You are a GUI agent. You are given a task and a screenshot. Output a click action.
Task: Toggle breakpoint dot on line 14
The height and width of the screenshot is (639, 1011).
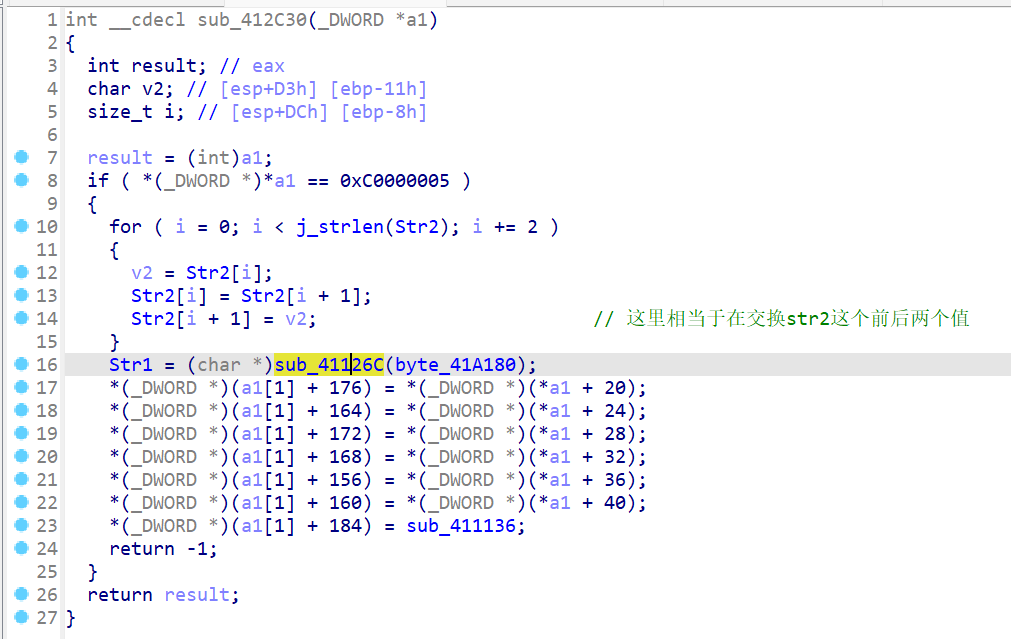21,318
